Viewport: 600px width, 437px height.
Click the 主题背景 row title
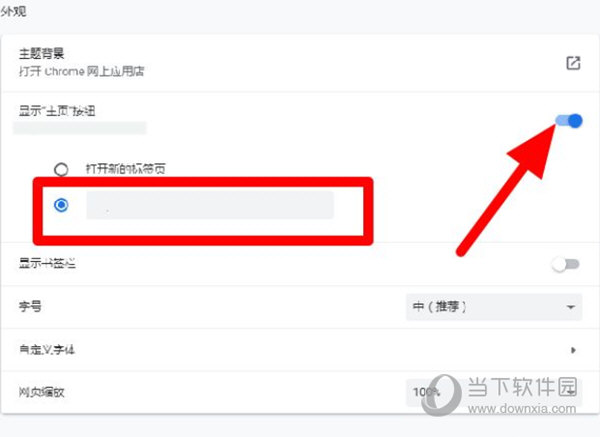tap(41, 54)
